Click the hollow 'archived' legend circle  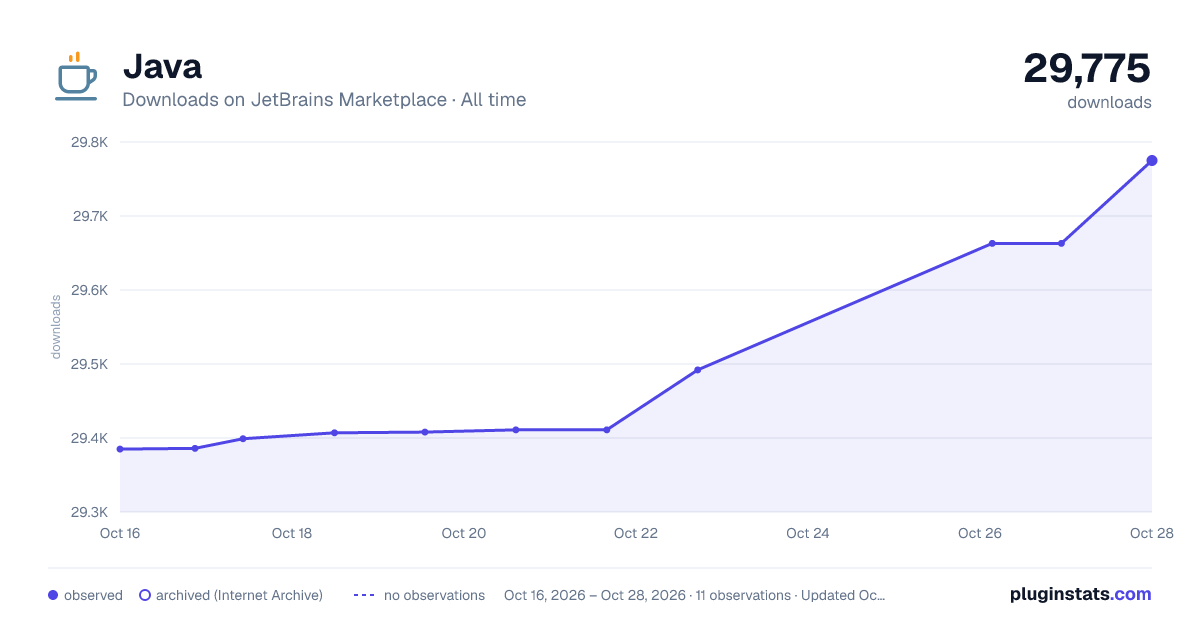click(x=144, y=595)
